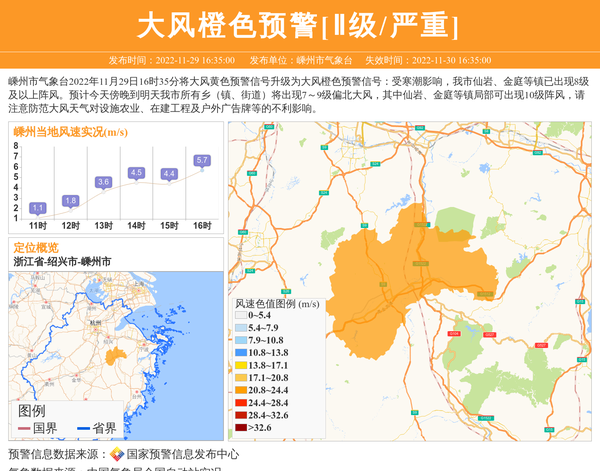Click the 4.4 data bubble at 15时

coord(169,174)
